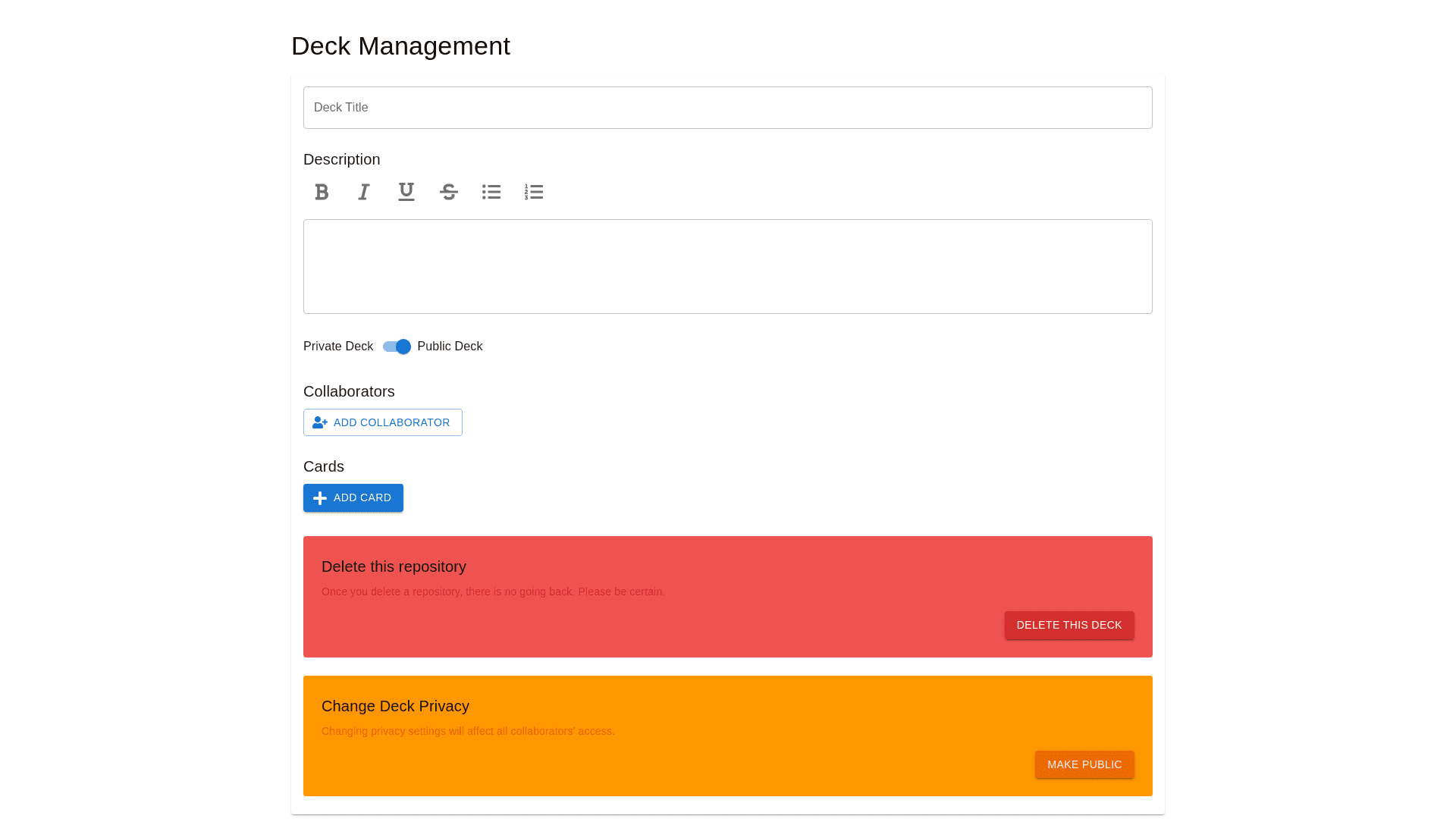The image size is (1456, 819).
Task: Toggle bold formatting in description toolbar
Action: [322, 192]
